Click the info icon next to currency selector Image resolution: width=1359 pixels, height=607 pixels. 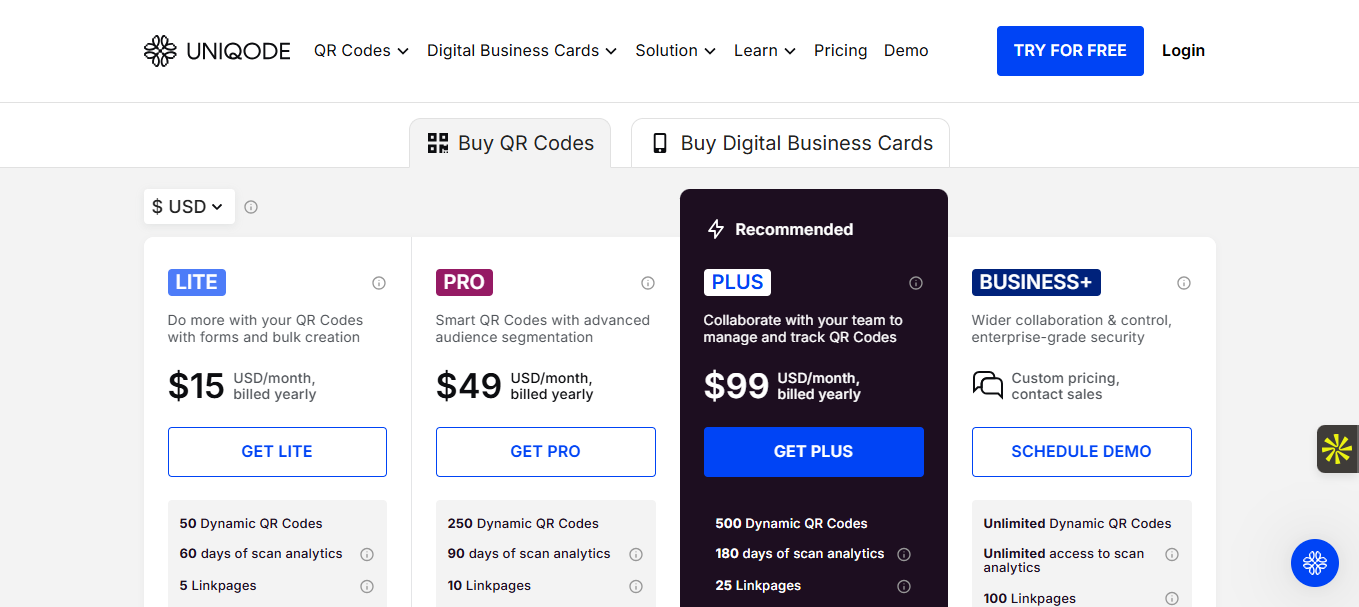[251, 207]
